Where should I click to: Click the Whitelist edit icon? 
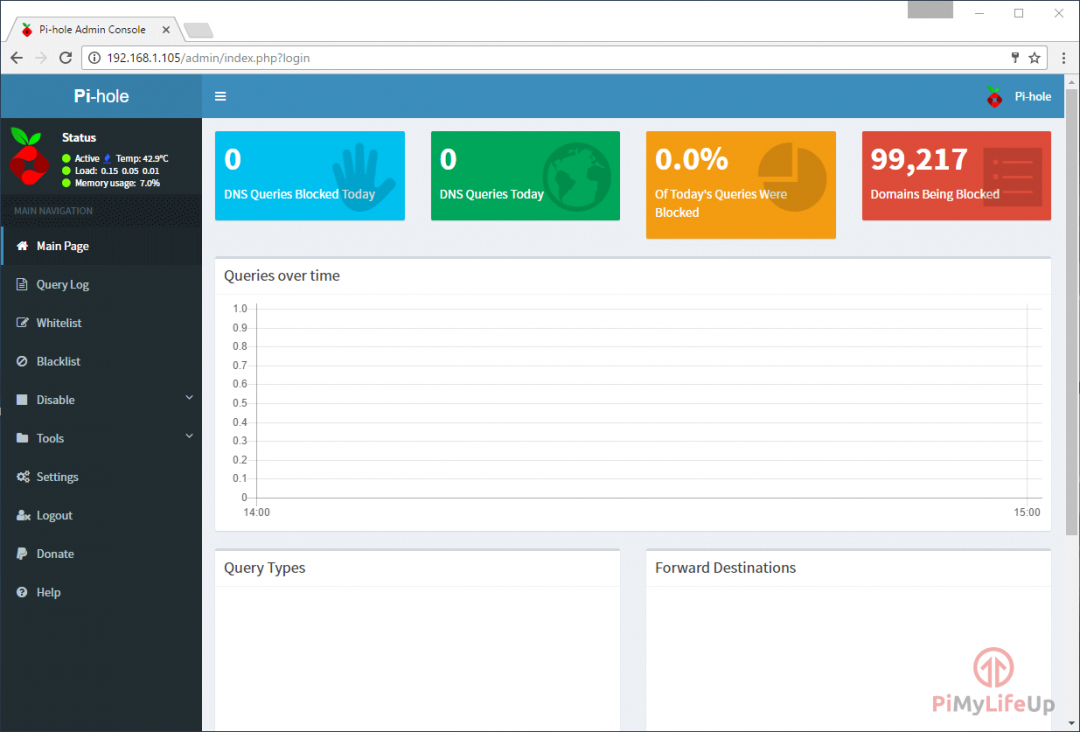point(22,323)
